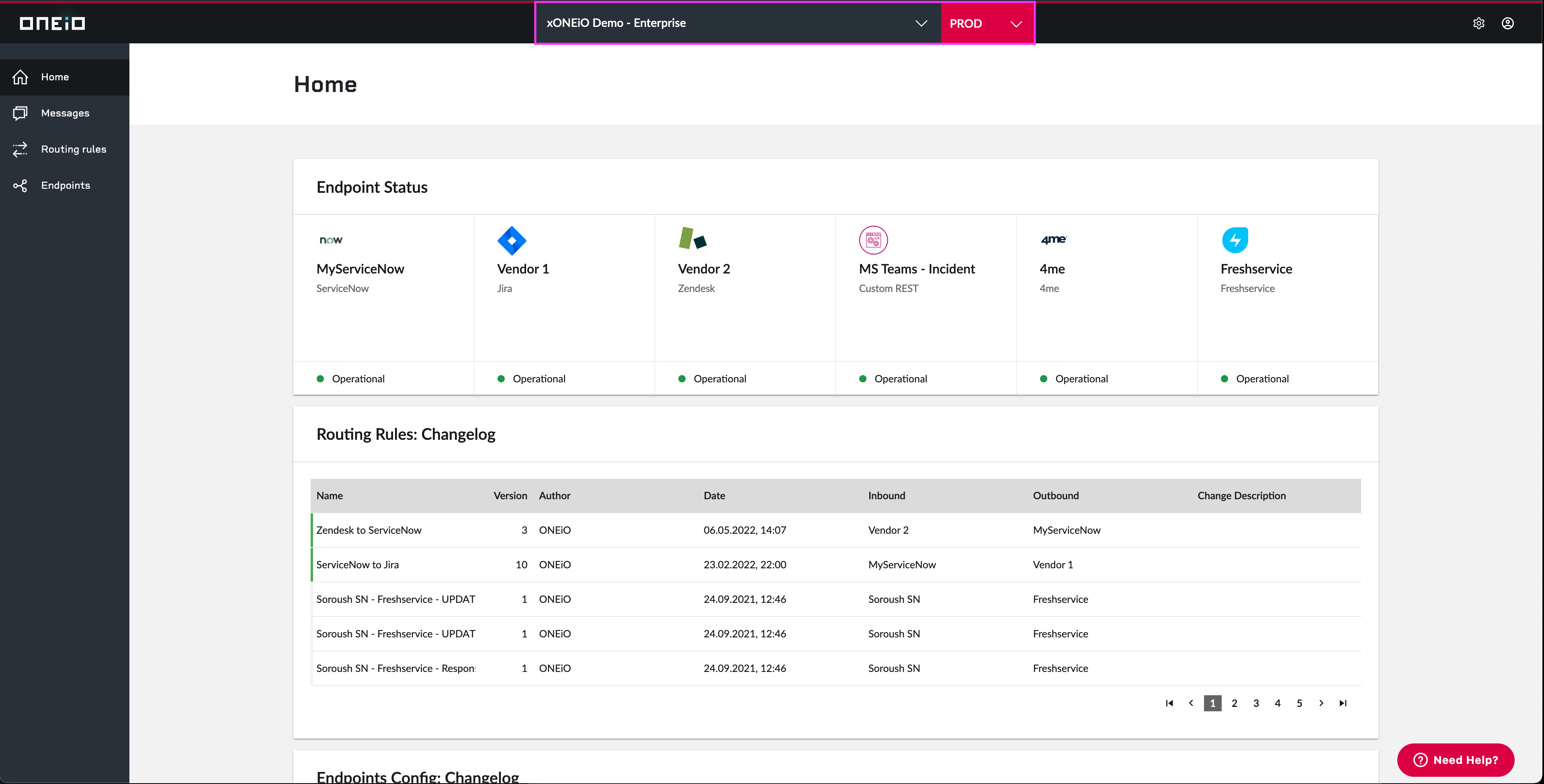Select changelog page 5
This screenshot has height=784, width=1544.
(x=1299, y=703)
